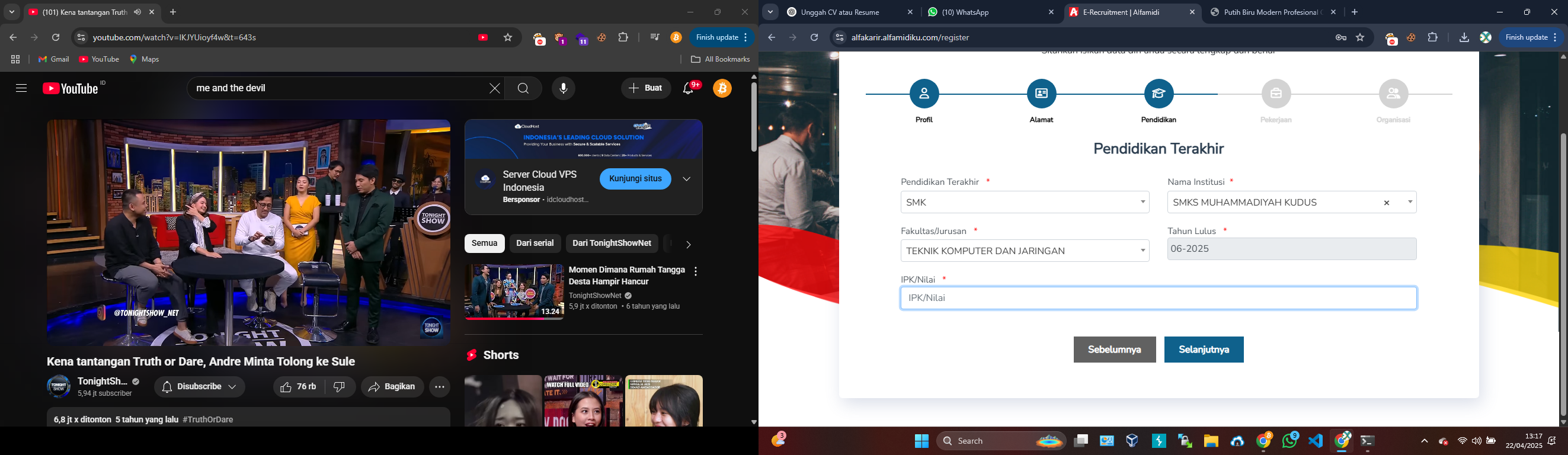Mute the YouTube tab via speaker icon

coord(137,12)
